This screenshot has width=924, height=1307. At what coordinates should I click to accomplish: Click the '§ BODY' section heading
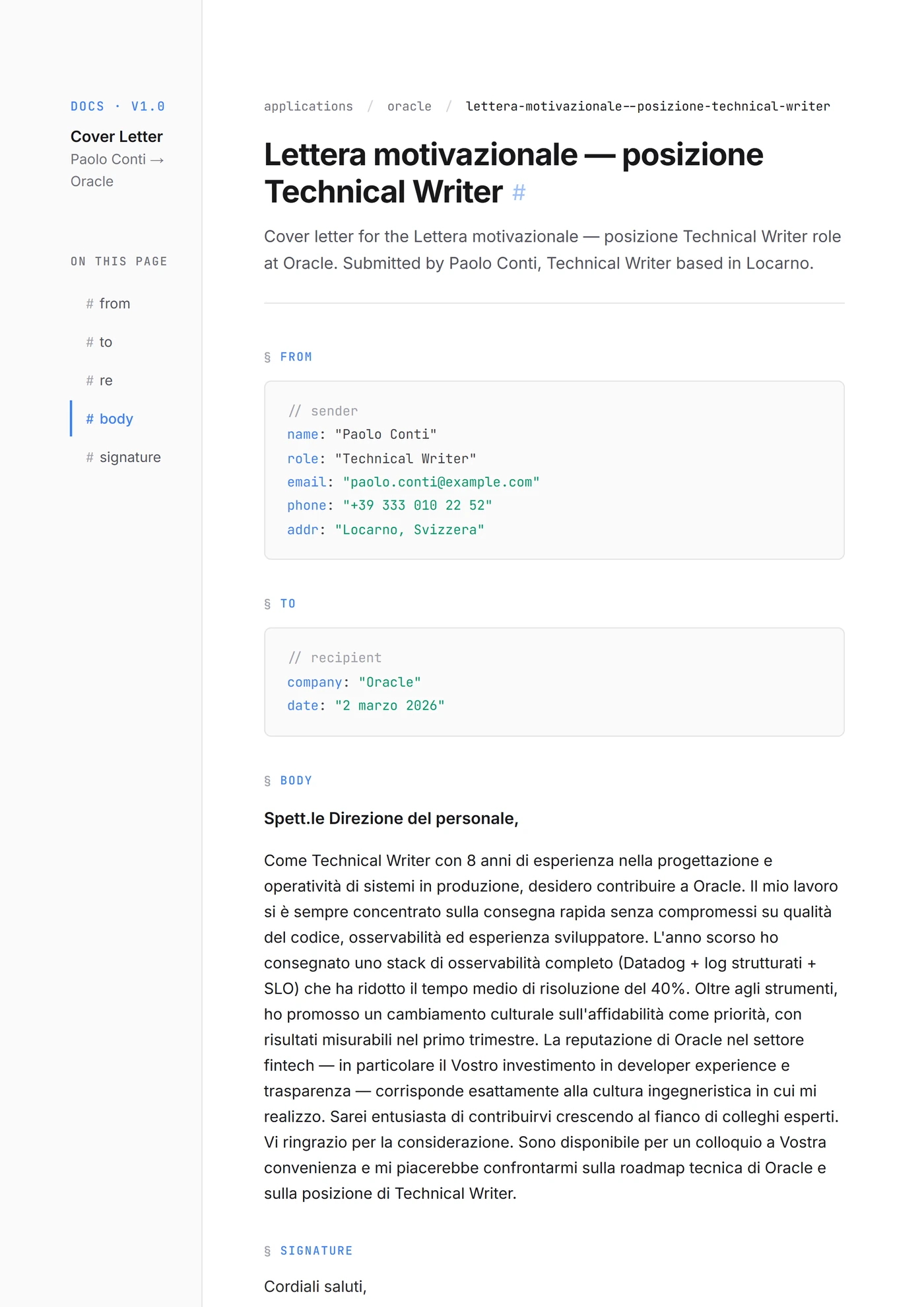(x=288, y=781)
